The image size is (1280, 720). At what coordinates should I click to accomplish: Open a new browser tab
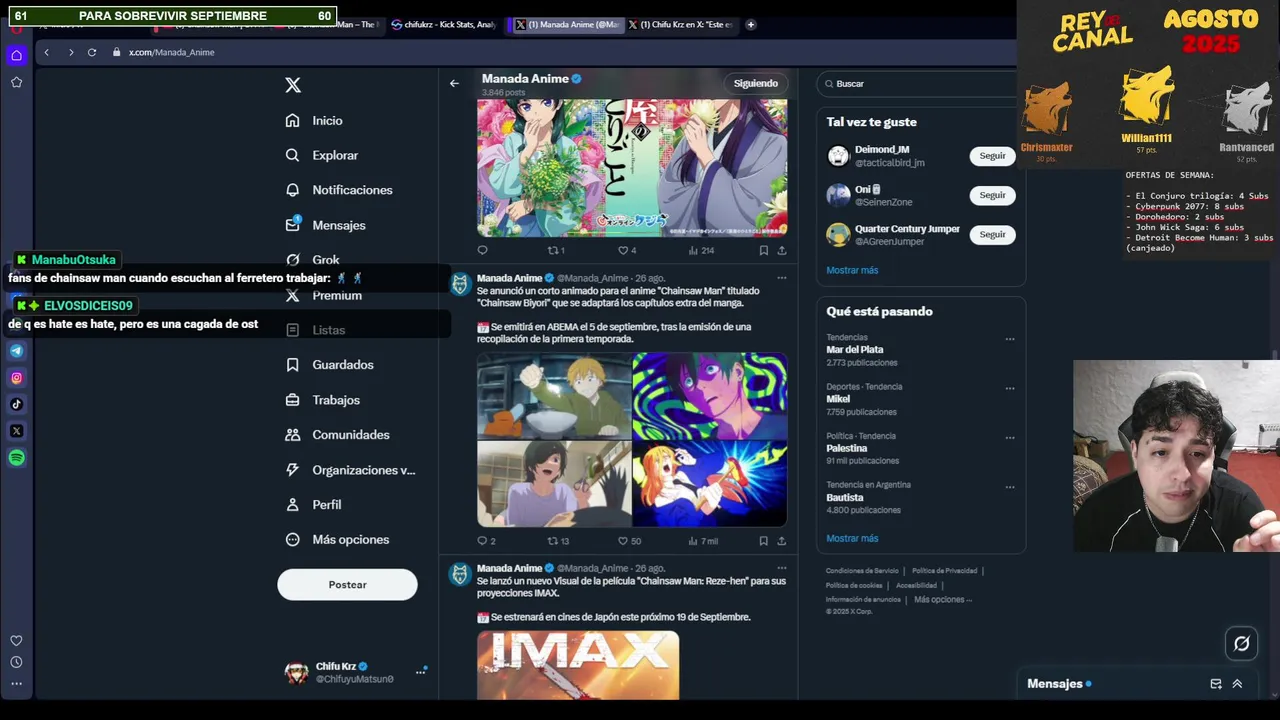pyautogui.click(x=751, y=24)
